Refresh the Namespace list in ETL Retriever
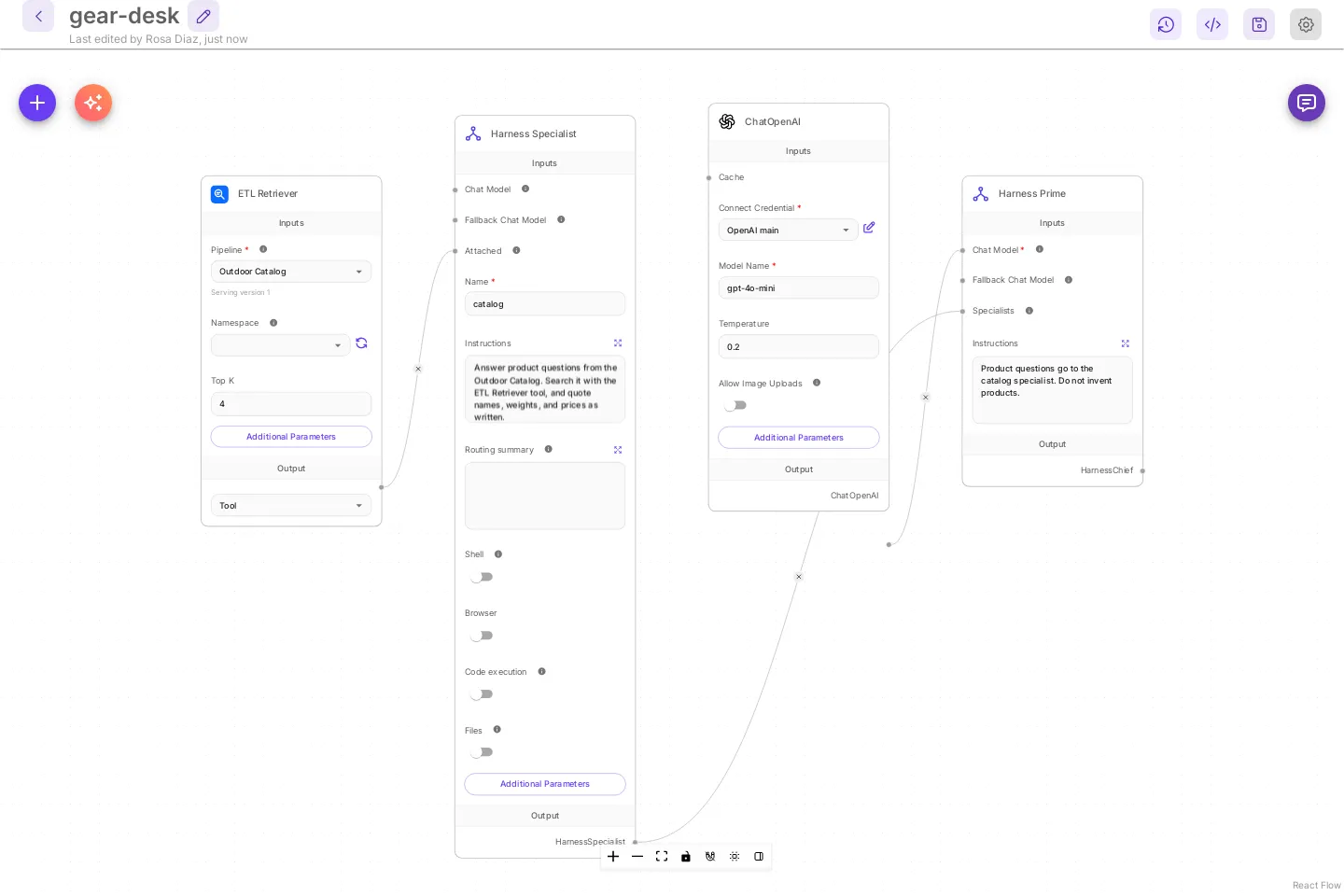 (361, 343)
